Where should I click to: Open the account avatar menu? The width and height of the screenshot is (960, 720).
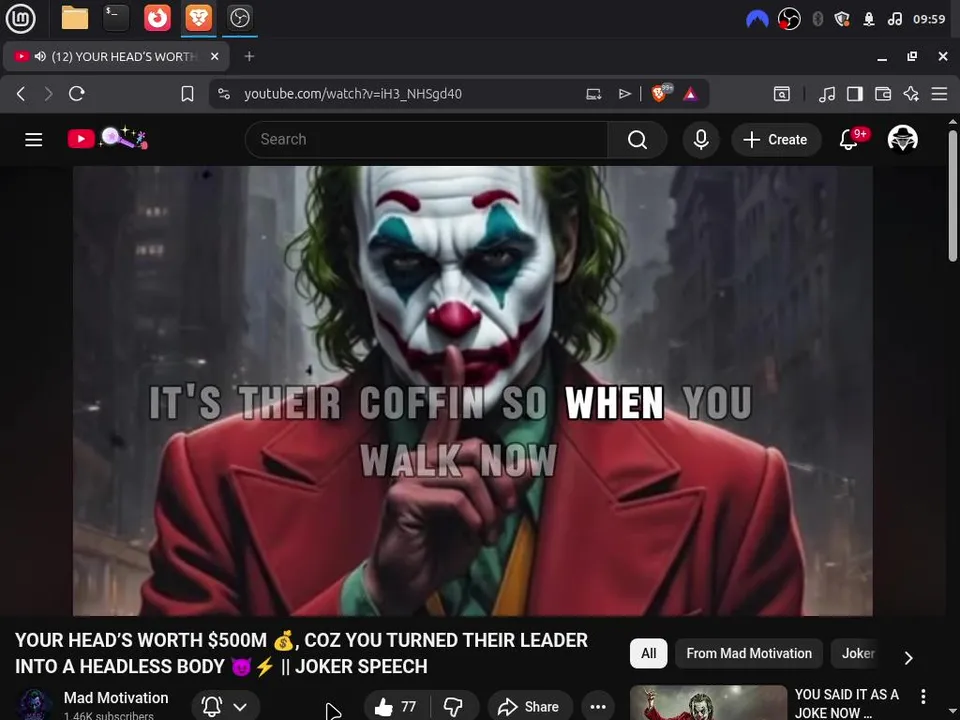(902, 138)
